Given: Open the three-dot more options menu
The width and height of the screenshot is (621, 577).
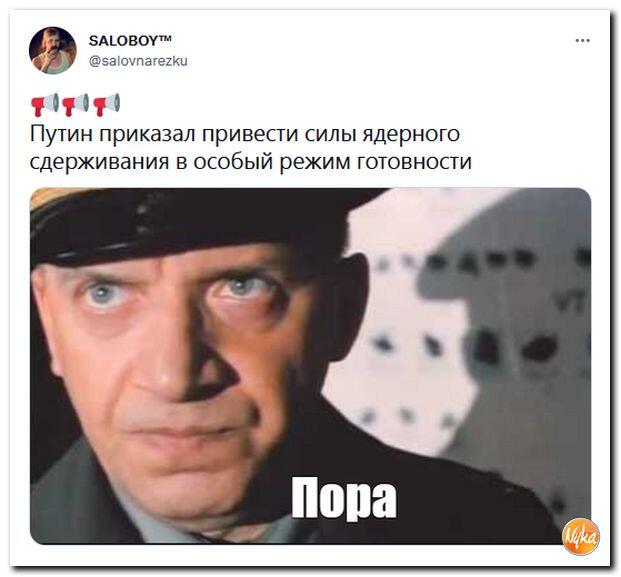Looking at the screenshot, I should pos(583,40).
